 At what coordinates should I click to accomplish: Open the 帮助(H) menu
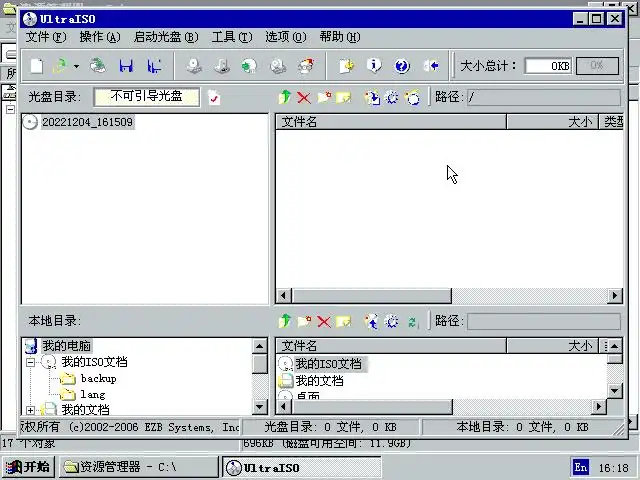[x=340, y=37]
